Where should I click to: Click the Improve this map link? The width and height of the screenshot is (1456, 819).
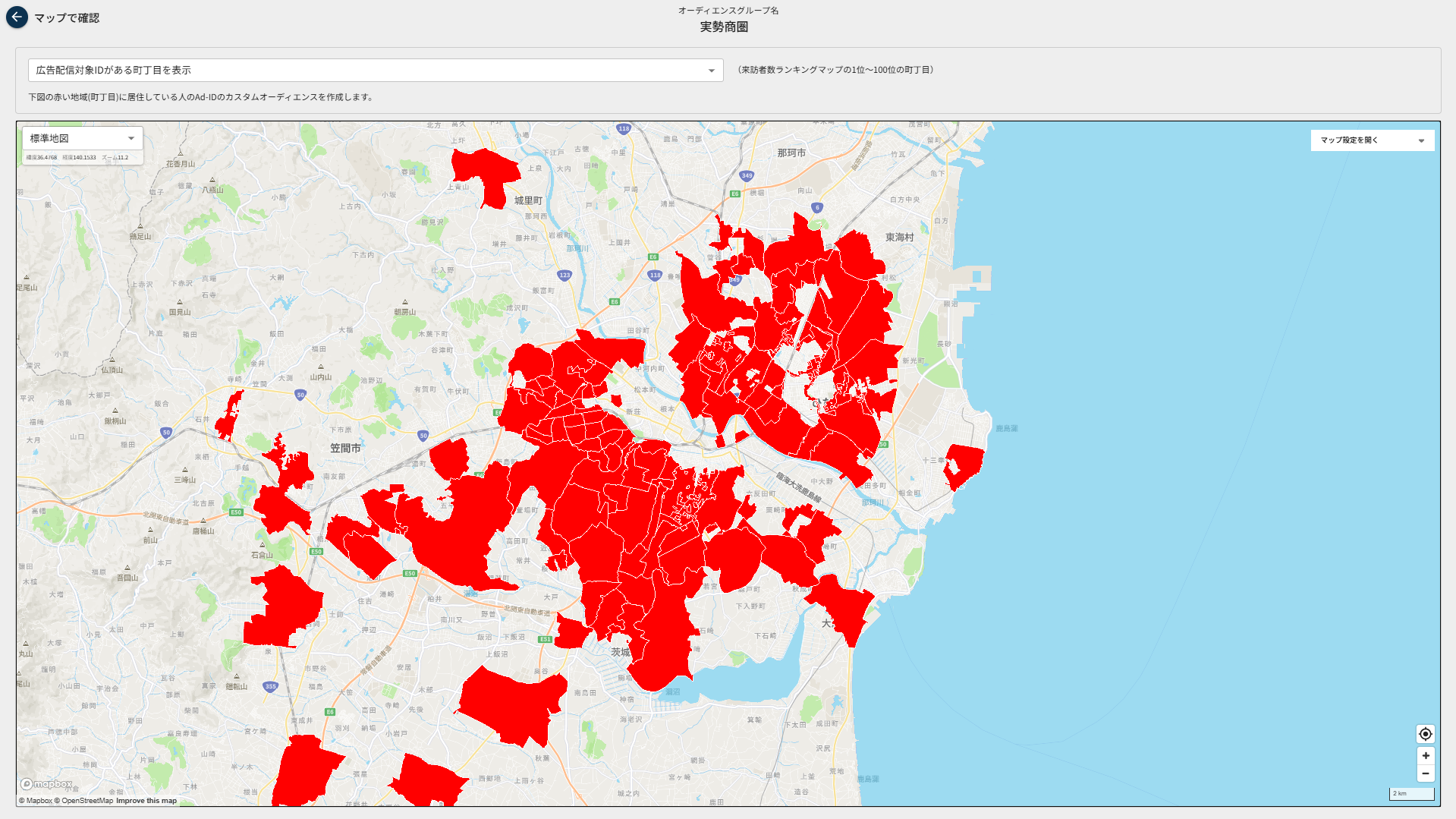coord(146,801)
